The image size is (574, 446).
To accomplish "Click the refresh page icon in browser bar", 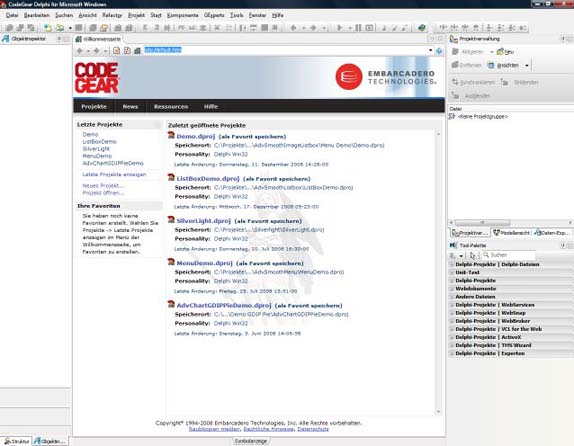I will [x=127, y=51].
